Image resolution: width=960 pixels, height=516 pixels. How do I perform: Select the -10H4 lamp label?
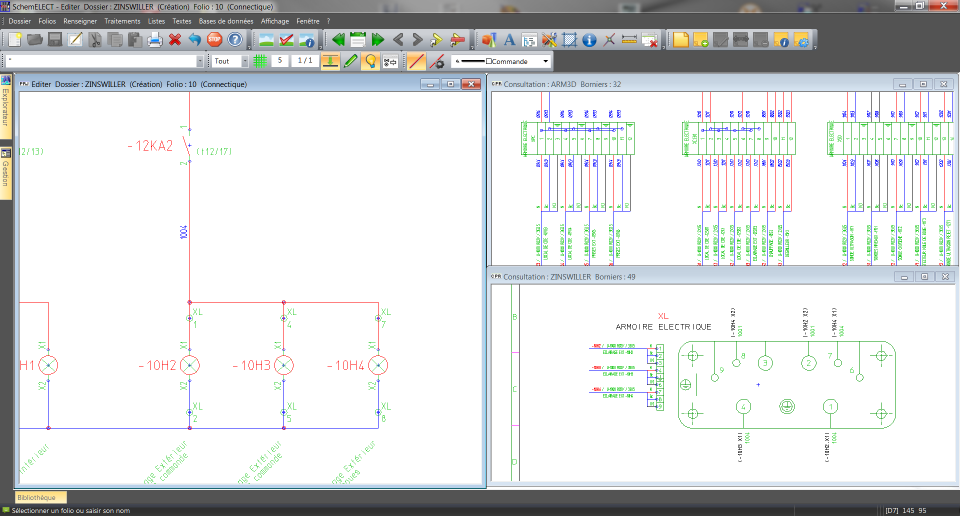click(346, 365)
